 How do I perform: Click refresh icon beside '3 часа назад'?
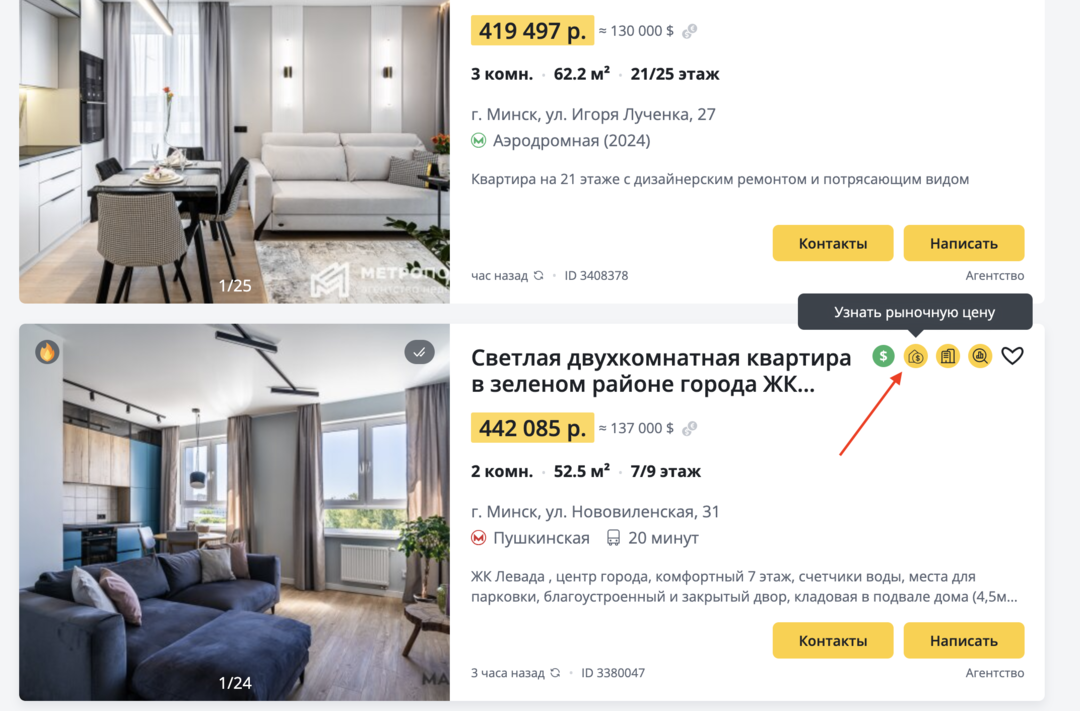[x=555, y=673]
